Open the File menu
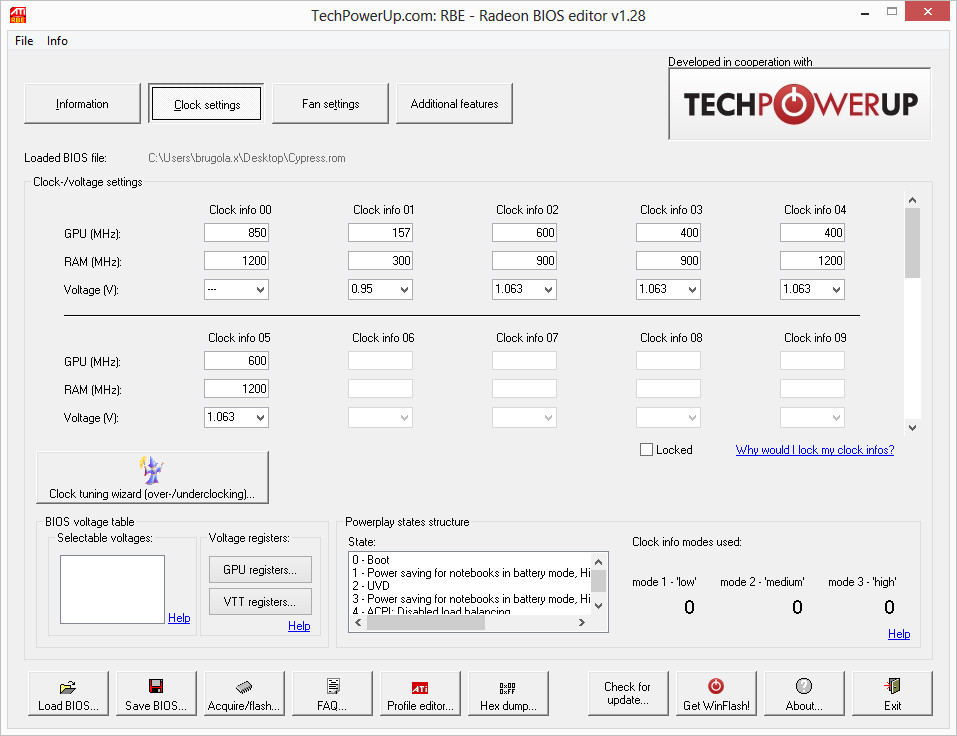The image size is (957, 736). 24,41
